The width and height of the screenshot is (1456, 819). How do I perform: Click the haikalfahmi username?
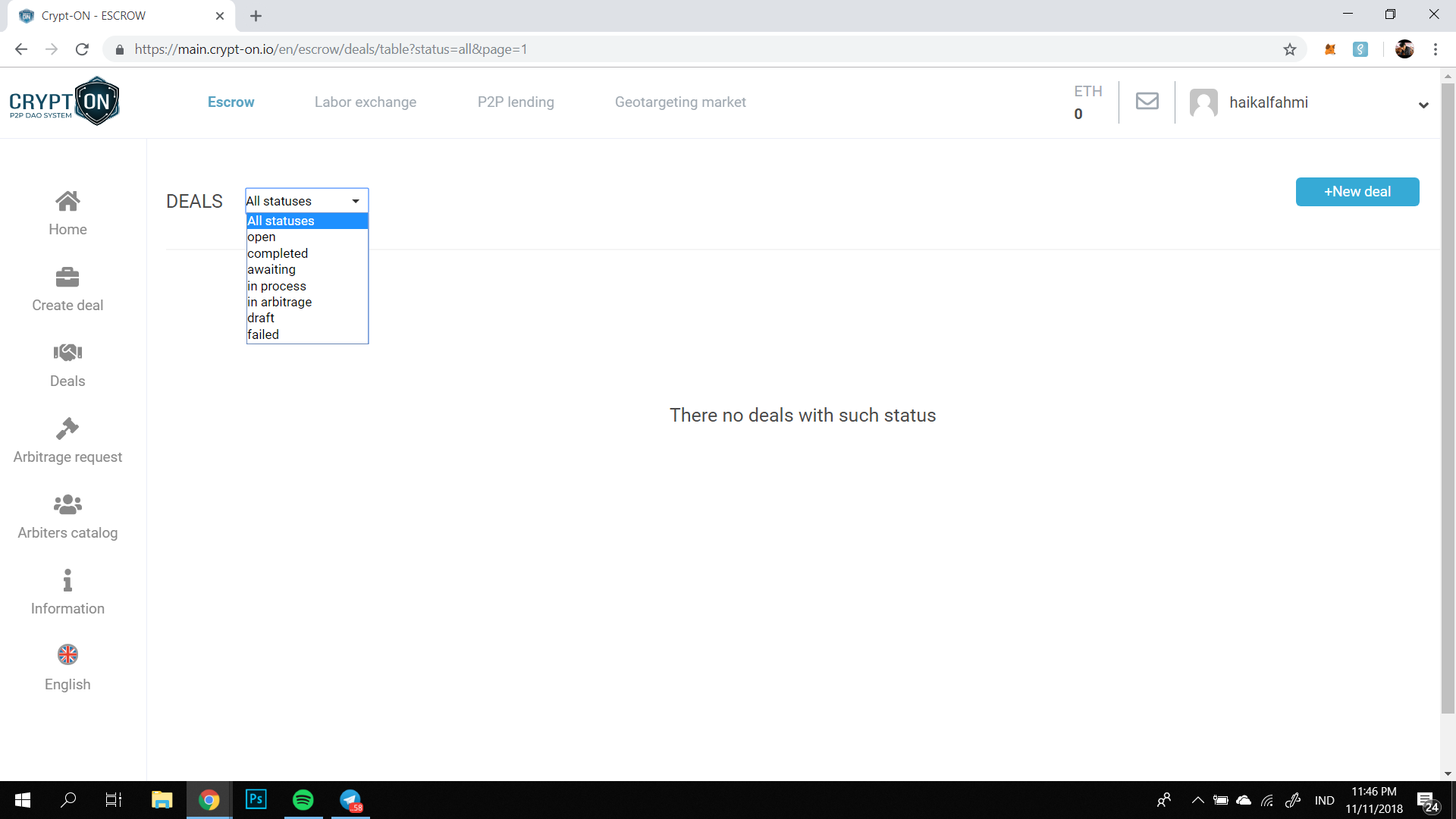tap(1268, 102)
